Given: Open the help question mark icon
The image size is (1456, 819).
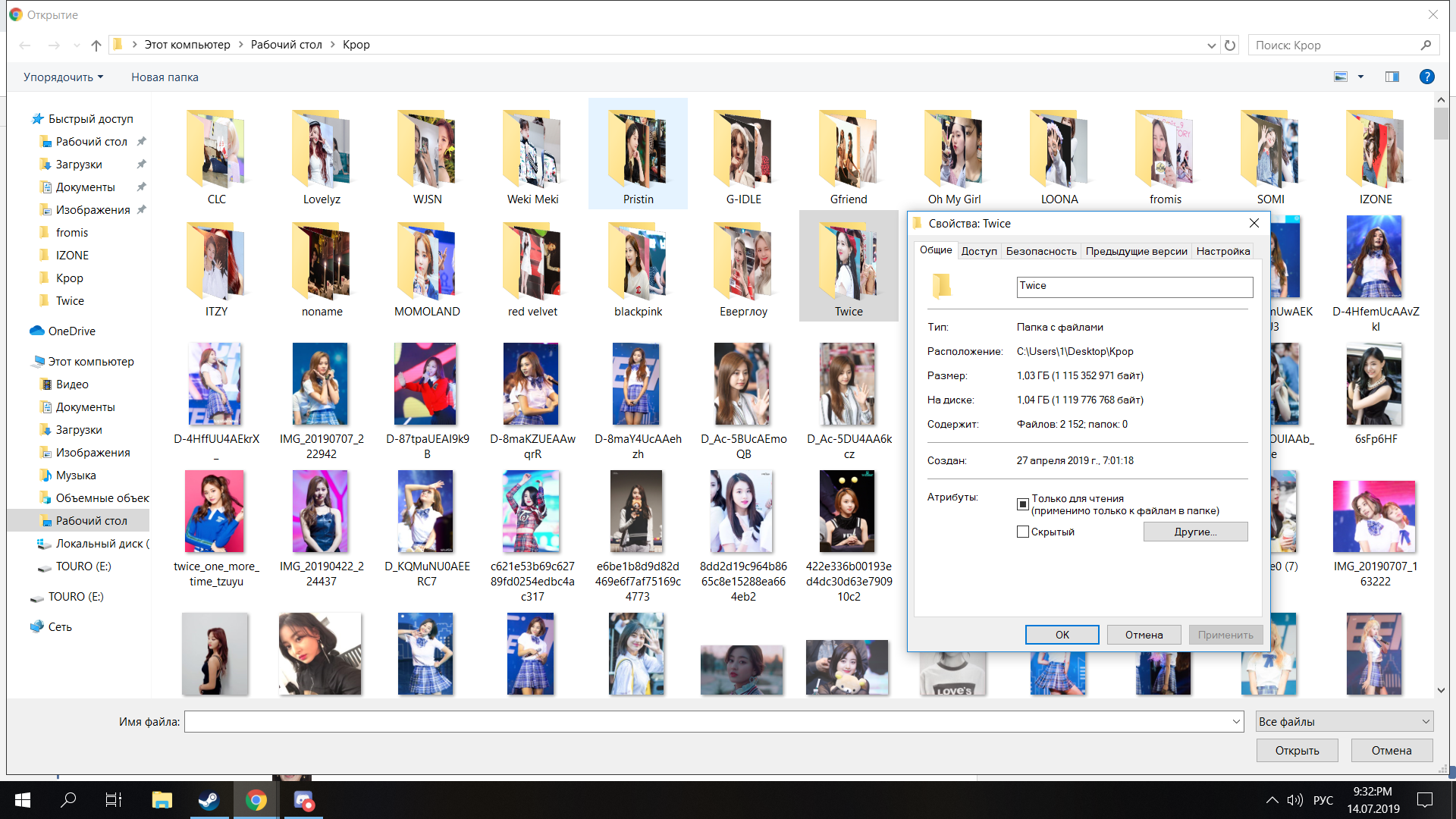Looking at the screenshot, I should [x=1426, y=77].
